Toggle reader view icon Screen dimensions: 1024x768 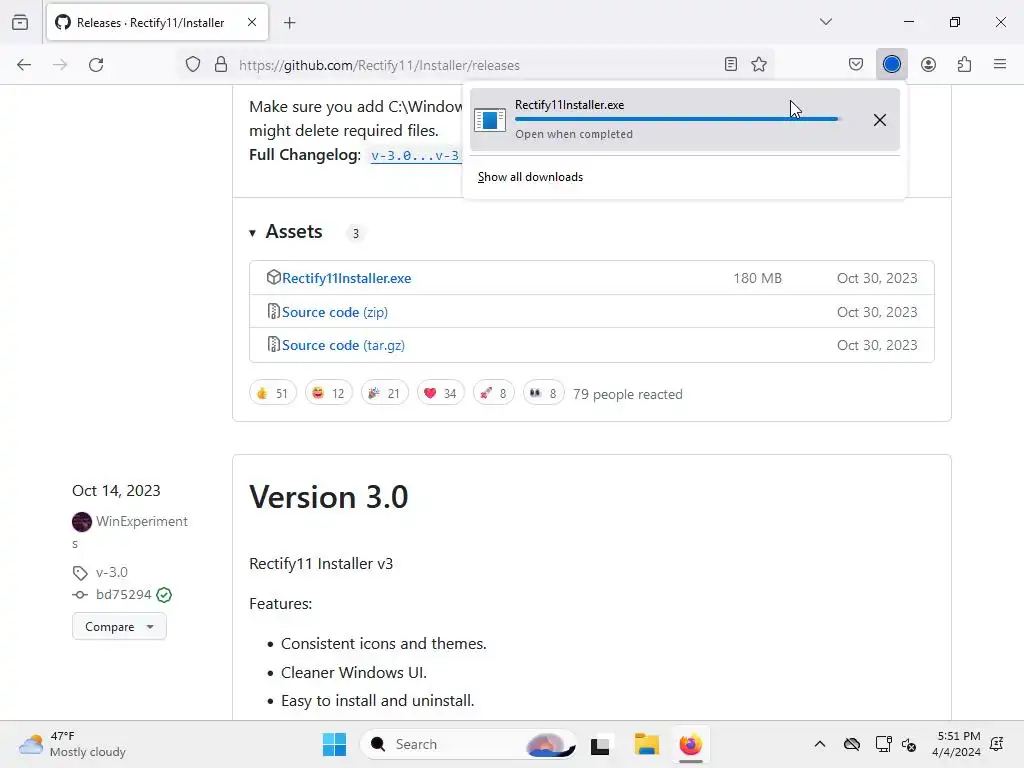[731, 64]
